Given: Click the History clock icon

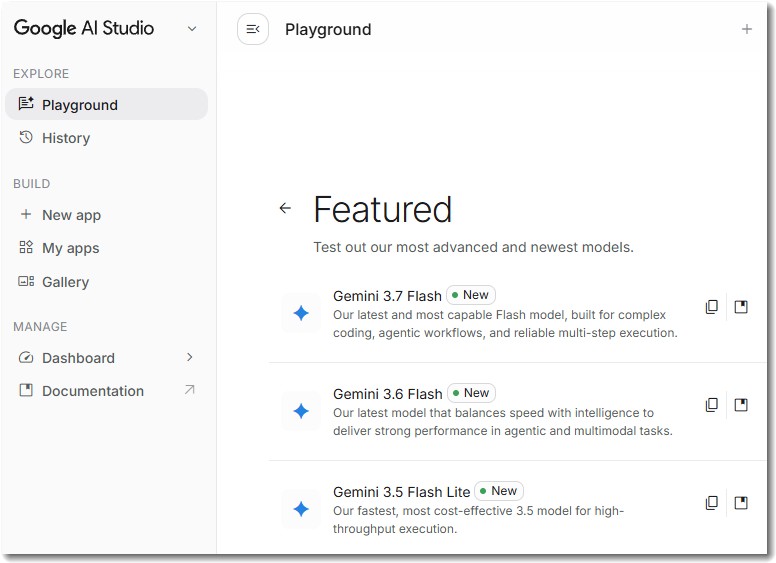Looking at the screenshot, I should pos(26,137).
